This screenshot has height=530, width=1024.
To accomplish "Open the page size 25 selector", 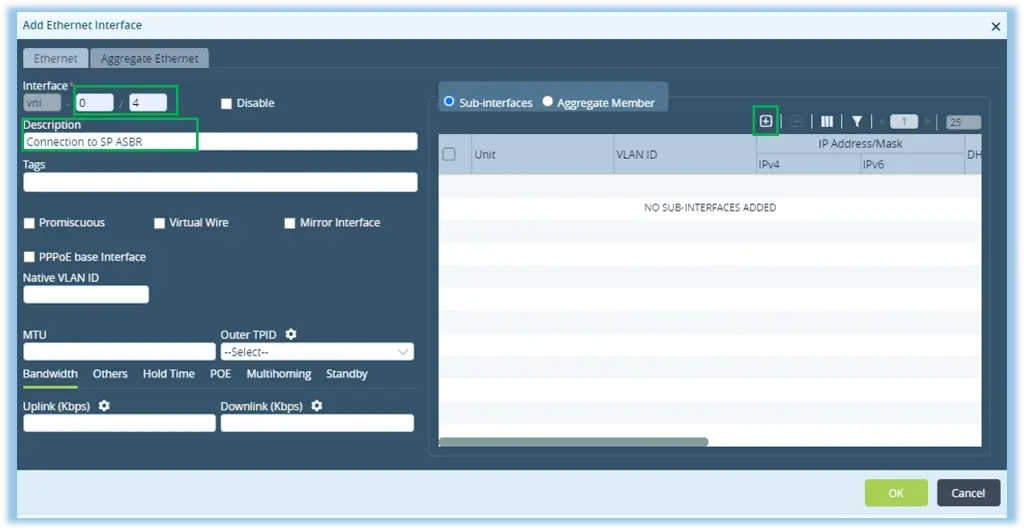I will pos(963,122).
